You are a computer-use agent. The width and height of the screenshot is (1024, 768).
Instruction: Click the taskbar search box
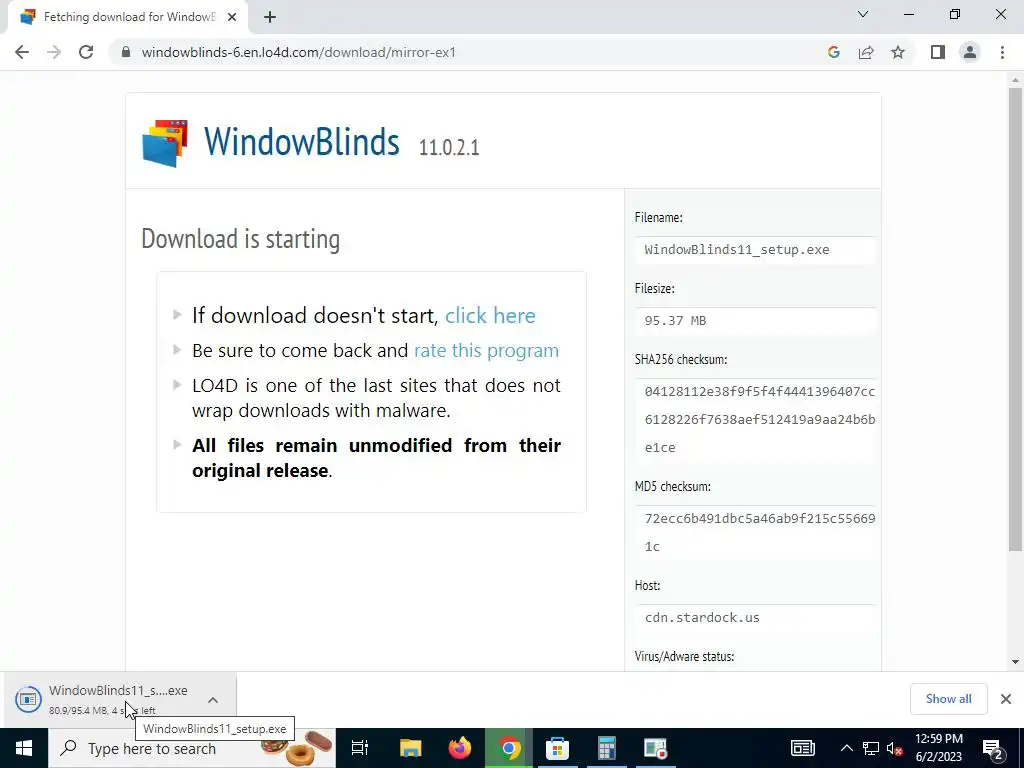click(192, 748)
